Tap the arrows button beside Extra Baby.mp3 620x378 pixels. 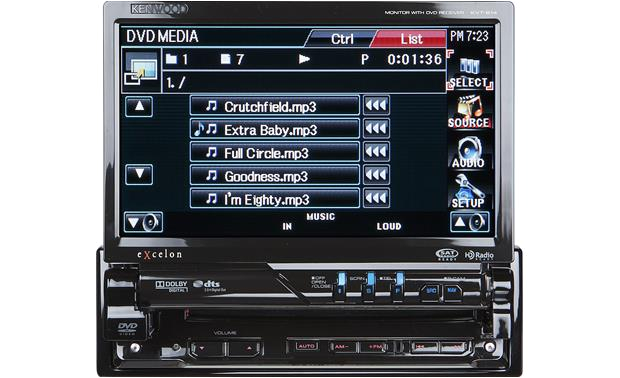point(376,129)
